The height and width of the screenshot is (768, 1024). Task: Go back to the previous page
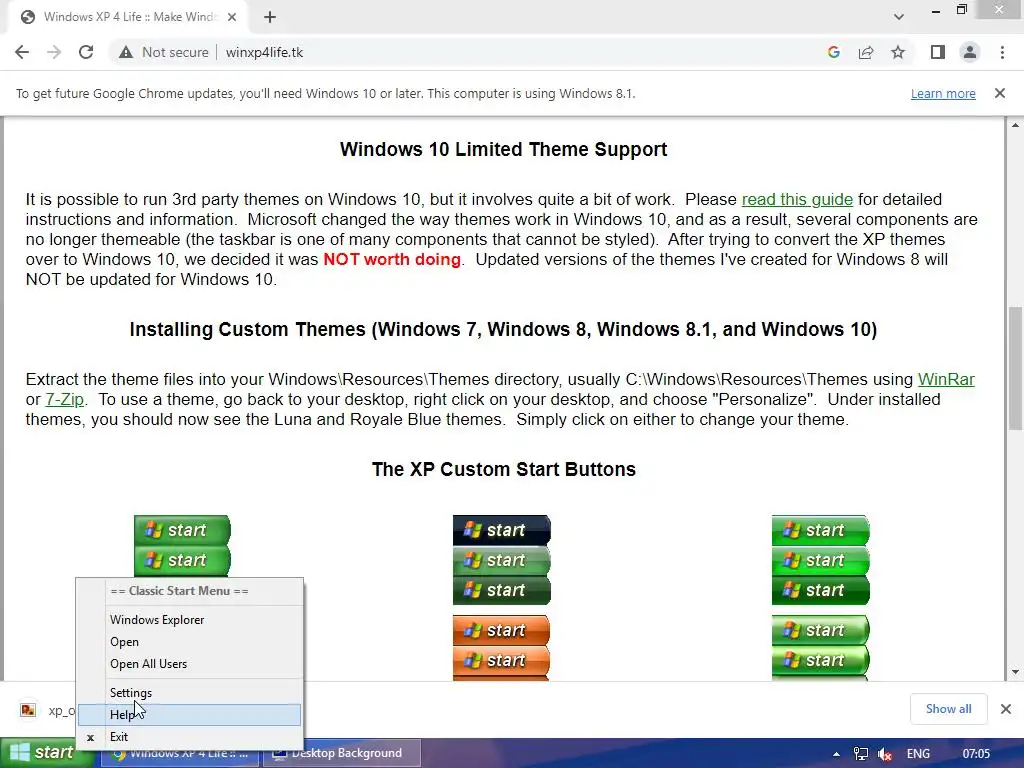pos(22,52)
